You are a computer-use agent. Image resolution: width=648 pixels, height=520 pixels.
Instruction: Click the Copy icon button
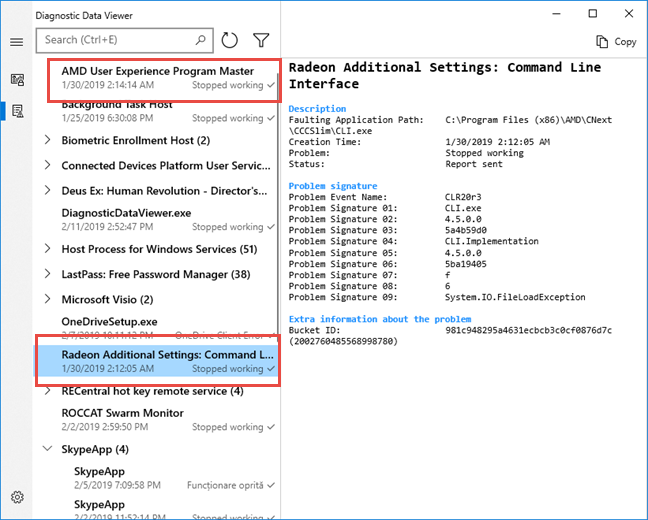coord(616,42)
